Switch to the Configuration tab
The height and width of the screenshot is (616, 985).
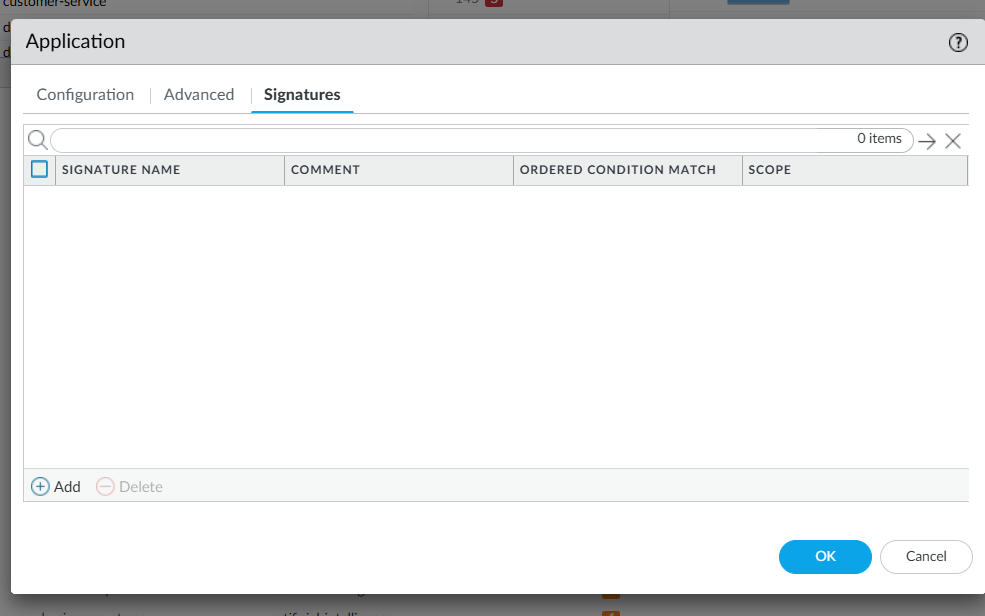85,94
